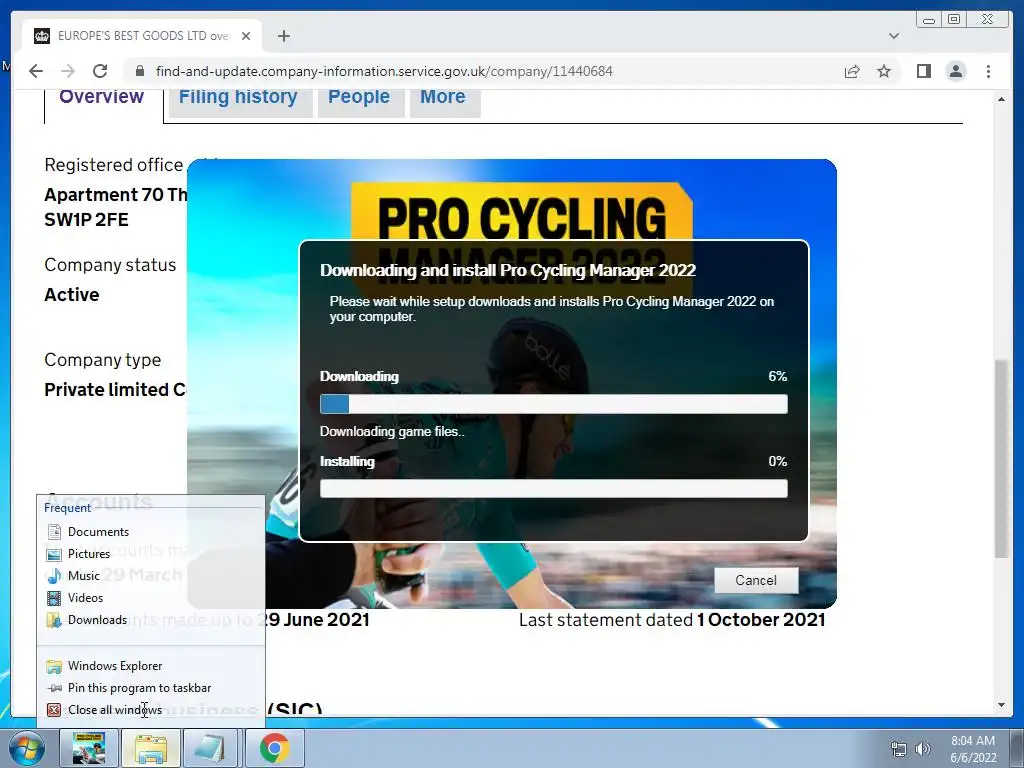Open network status tray icon

899,749
